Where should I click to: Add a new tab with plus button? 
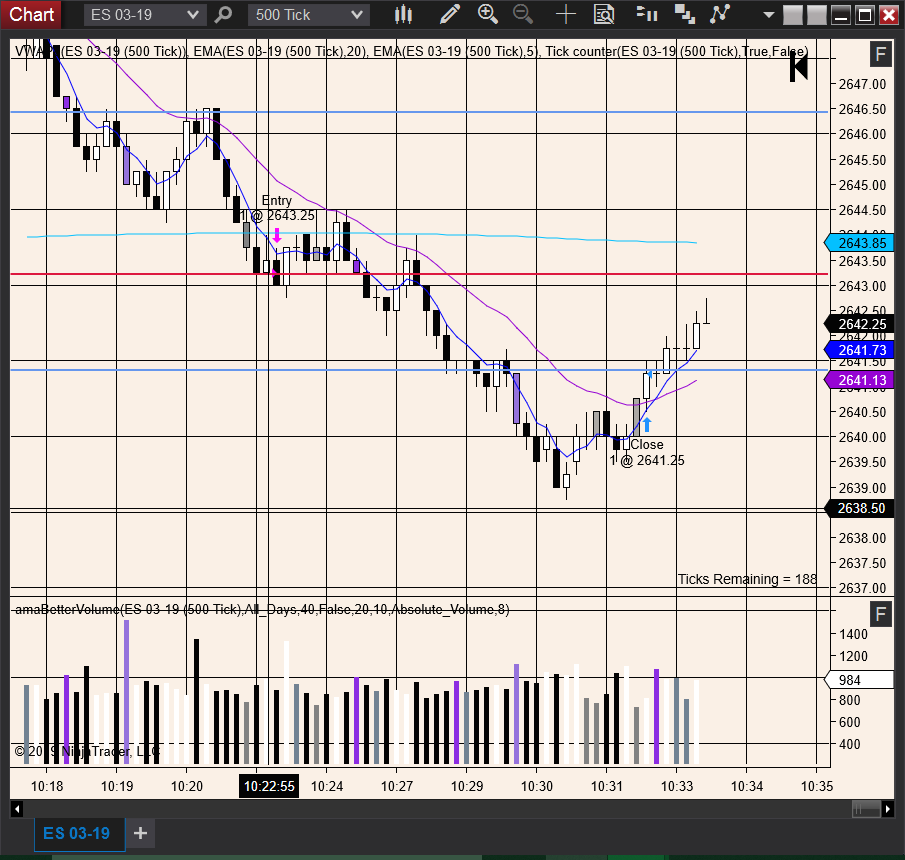(x=140, y=833)
